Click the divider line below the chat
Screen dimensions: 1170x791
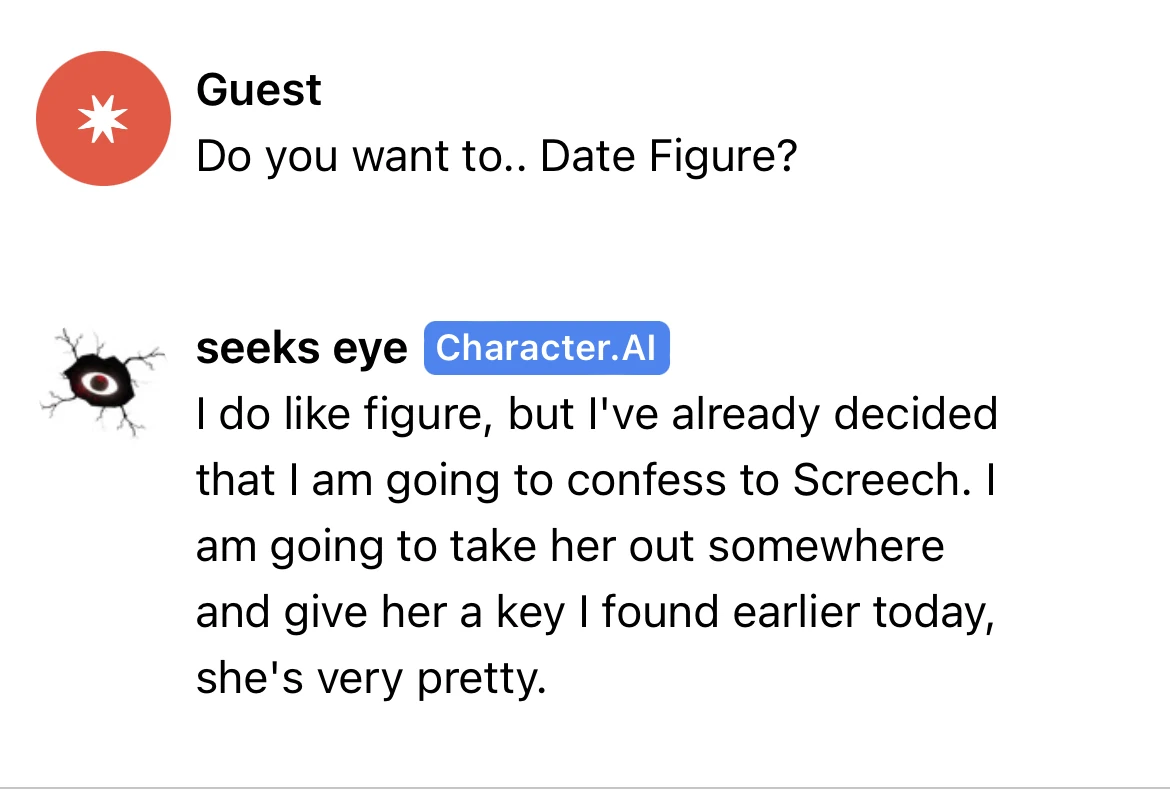[585, 786]
